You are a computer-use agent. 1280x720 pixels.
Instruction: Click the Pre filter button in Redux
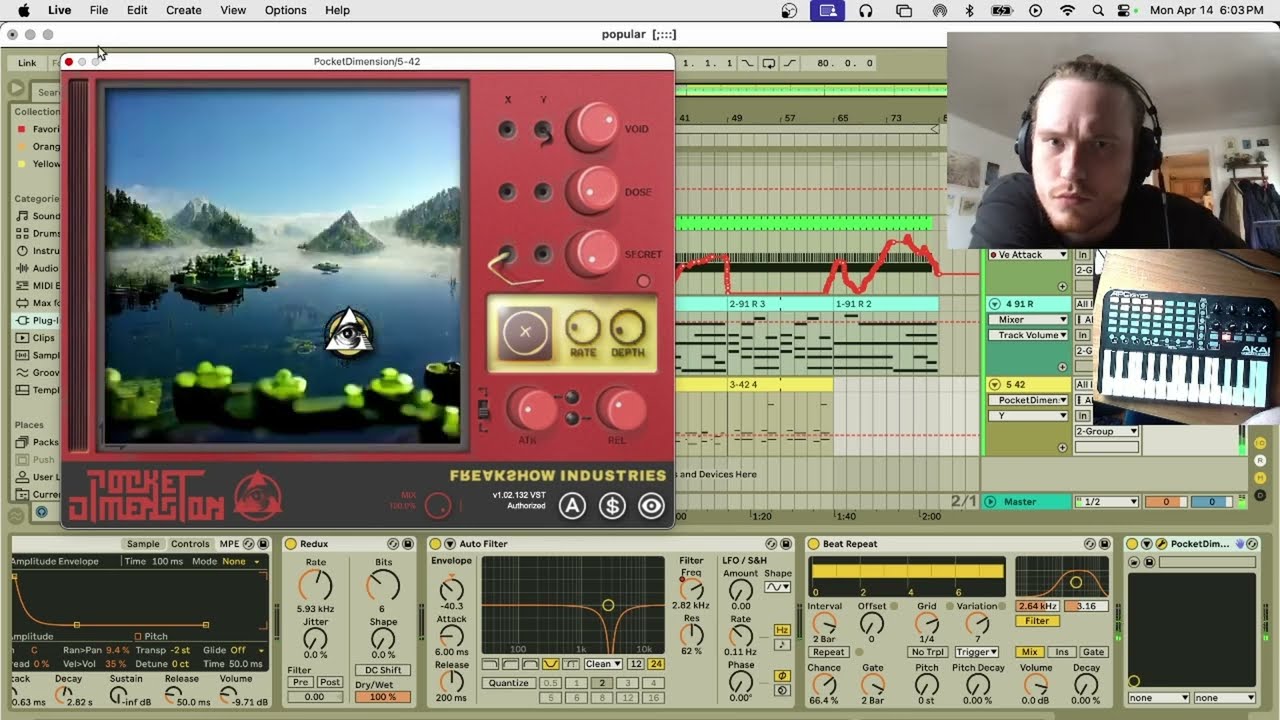[x=300, y=682]
